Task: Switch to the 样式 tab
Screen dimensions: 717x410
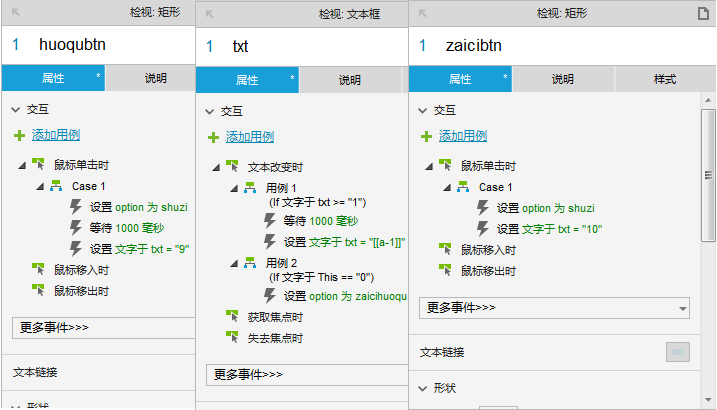Action: click(665, 79)
